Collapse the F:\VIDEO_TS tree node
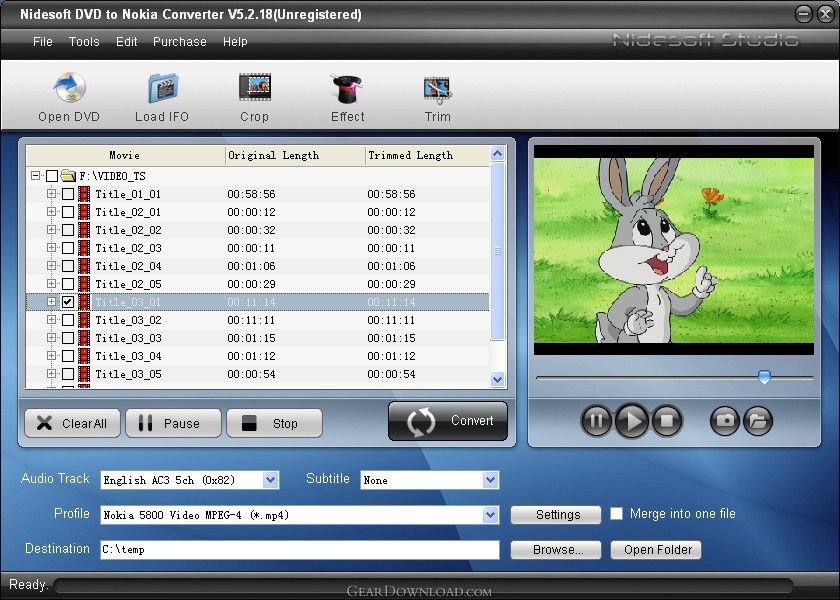The image size is (840, 600). pyautogui.click(x=35, y=175)
